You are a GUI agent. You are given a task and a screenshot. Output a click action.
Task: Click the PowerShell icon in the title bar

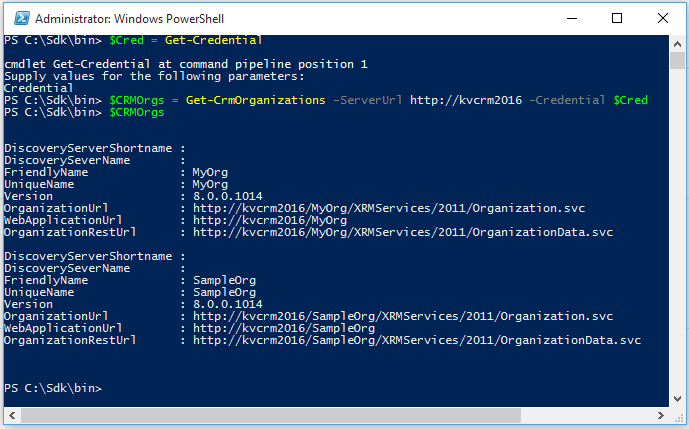pos(17,18)
